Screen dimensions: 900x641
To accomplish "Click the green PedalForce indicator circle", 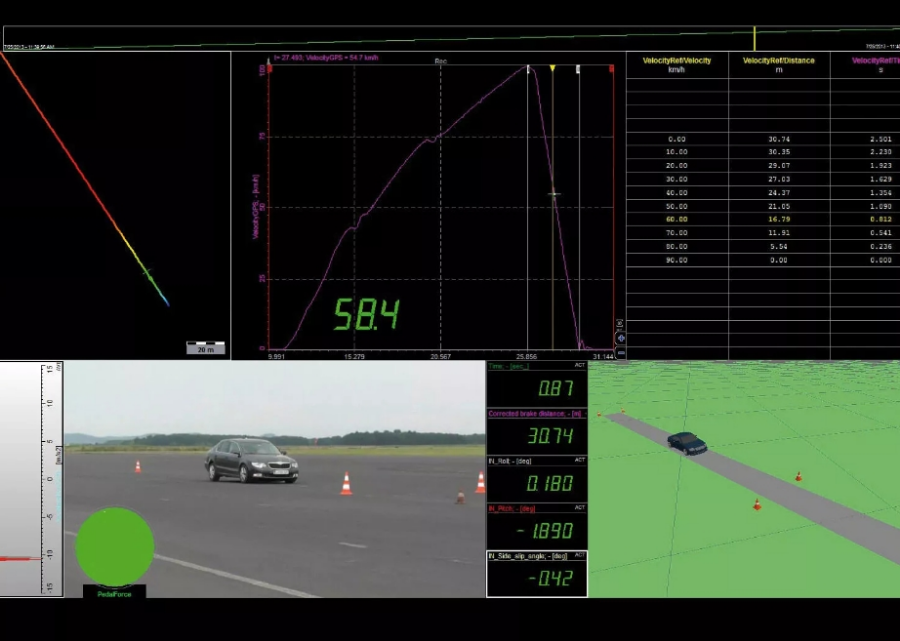I will (115, 546).
